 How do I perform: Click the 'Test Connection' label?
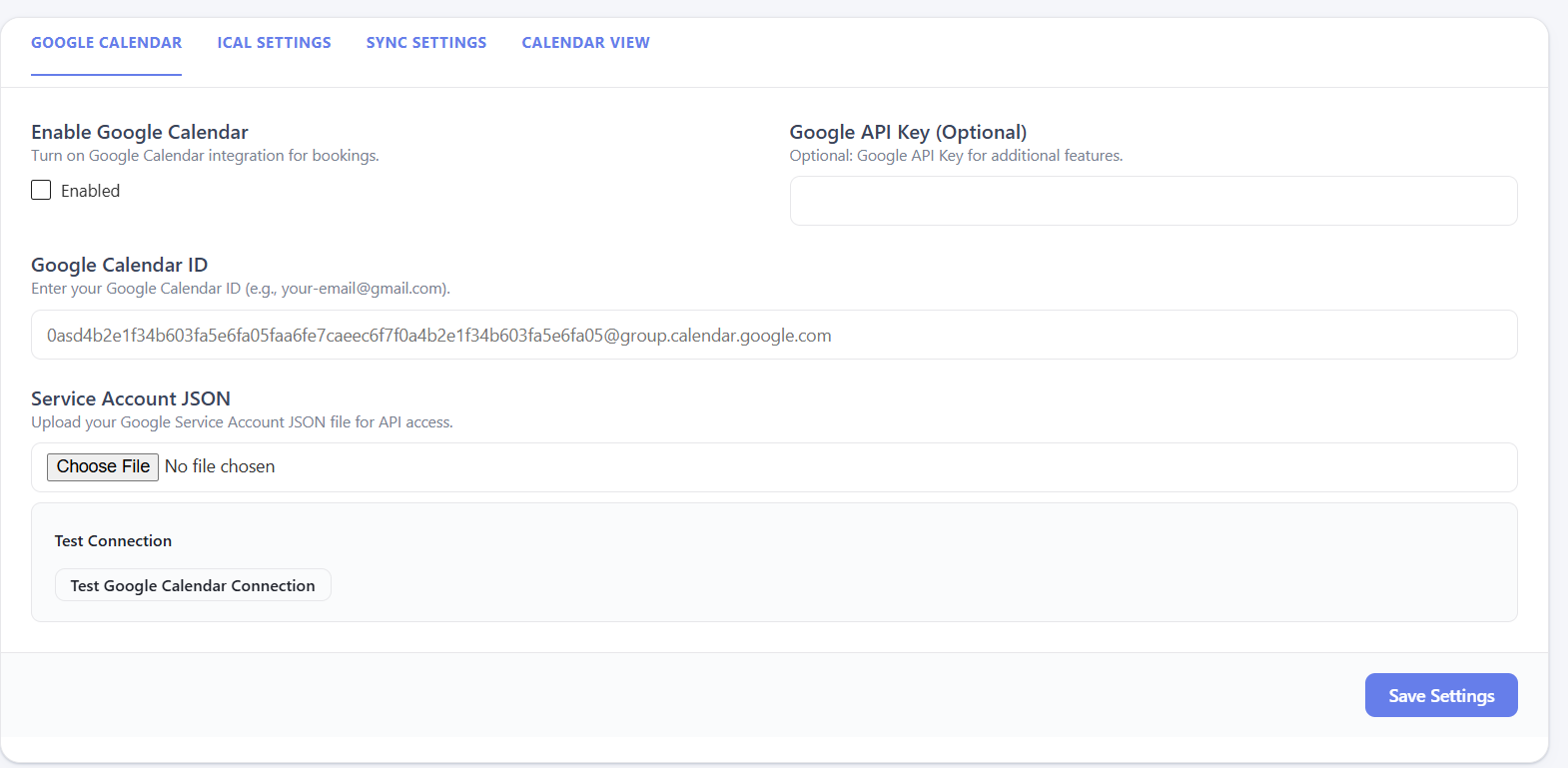point(113,540)
